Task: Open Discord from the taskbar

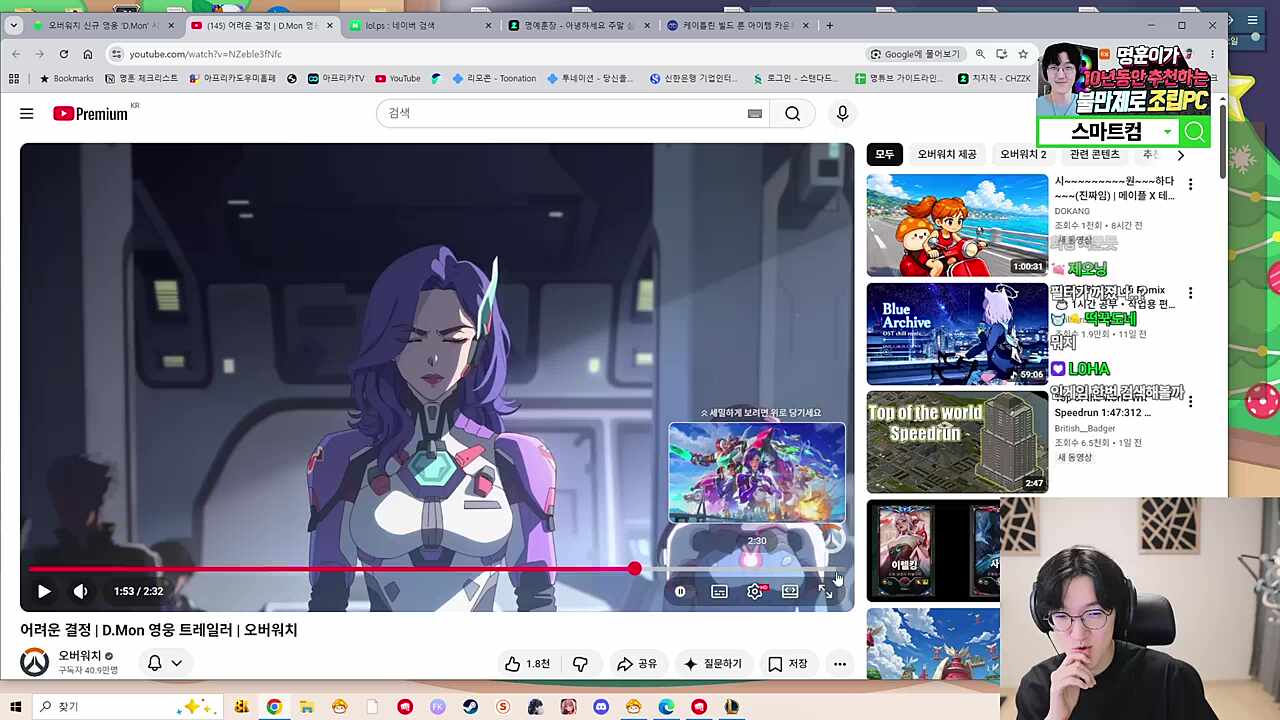Action: 601,707
